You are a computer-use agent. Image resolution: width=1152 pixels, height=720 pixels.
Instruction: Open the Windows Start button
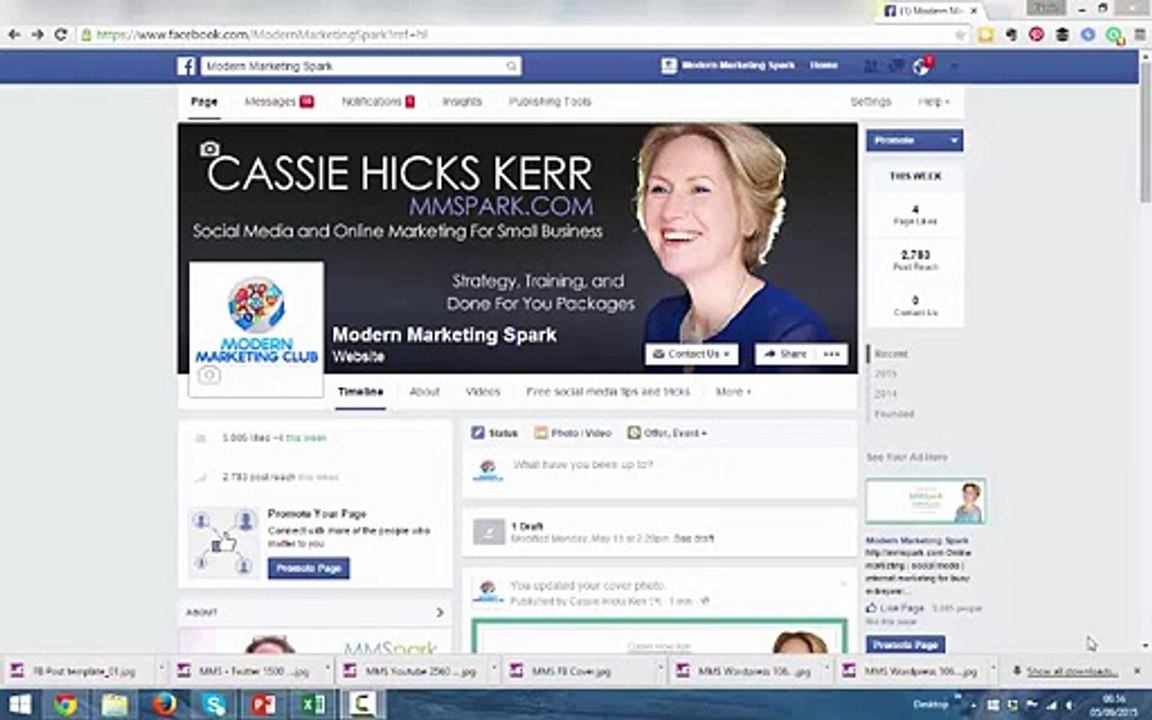click(20, 705)
